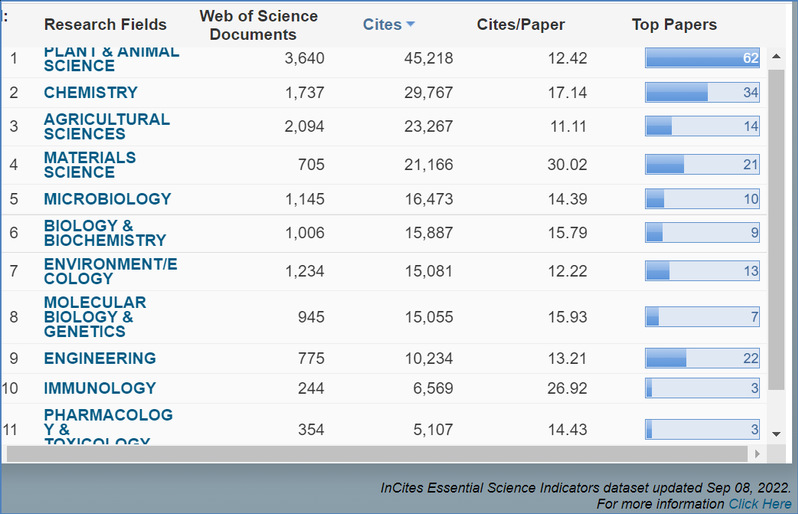Select the ENGINEERING research field
The height and width of the screenshot is (514, 798).
(x=99, y=358)
